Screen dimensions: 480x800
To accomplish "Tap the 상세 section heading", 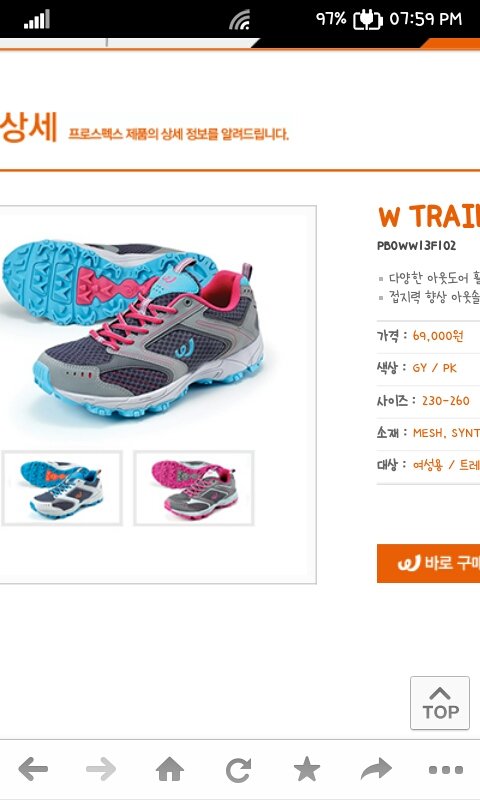I will pos(28,127).
